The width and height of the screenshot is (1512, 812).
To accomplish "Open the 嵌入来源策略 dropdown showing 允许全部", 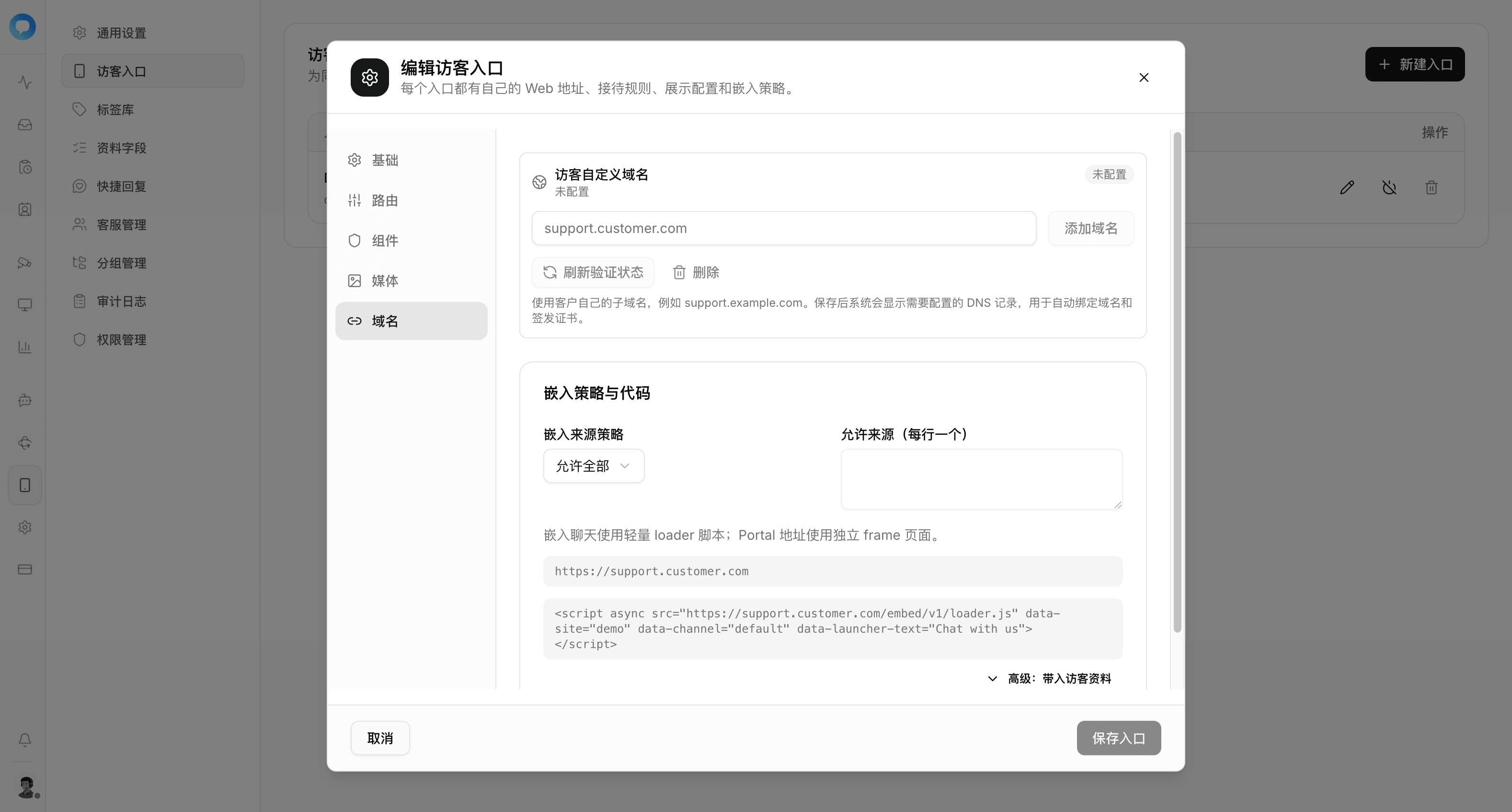I will 594,466.
